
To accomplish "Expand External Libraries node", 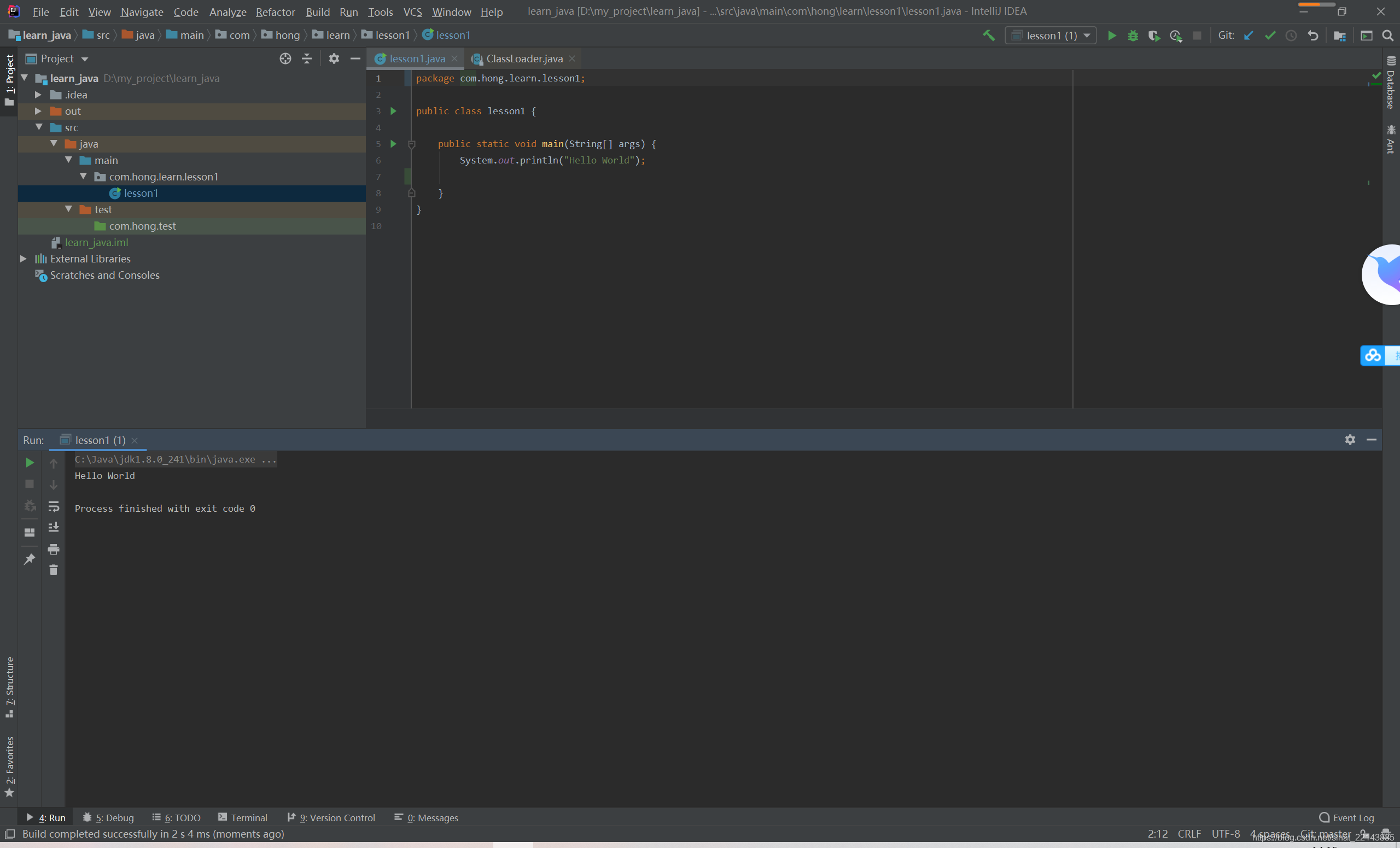I will tap(24, 259).
